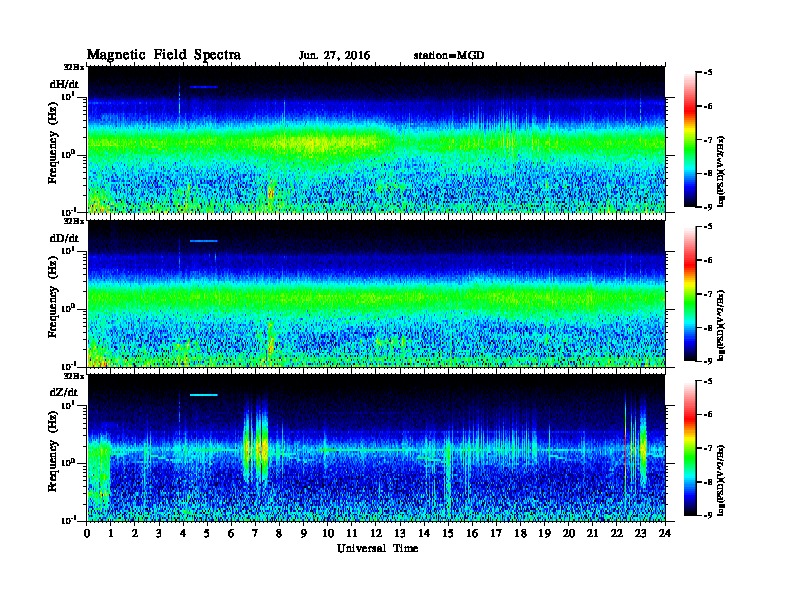Click hour 7 on the Universal Time axis
This screenshot has height=612, width=792.
click(256, 534)
